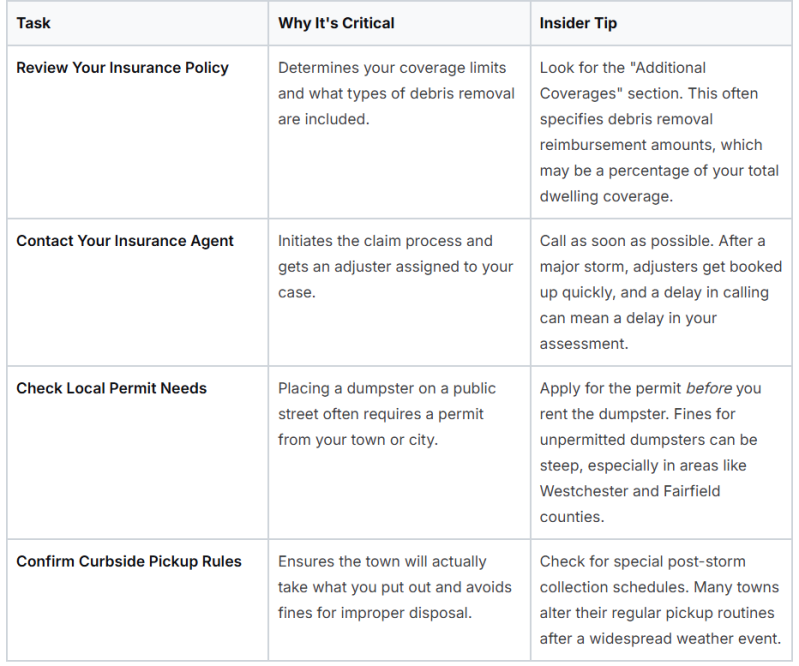Click the Call as soon as possible tip
The image size is (799, 666).
tap(661, 292)
